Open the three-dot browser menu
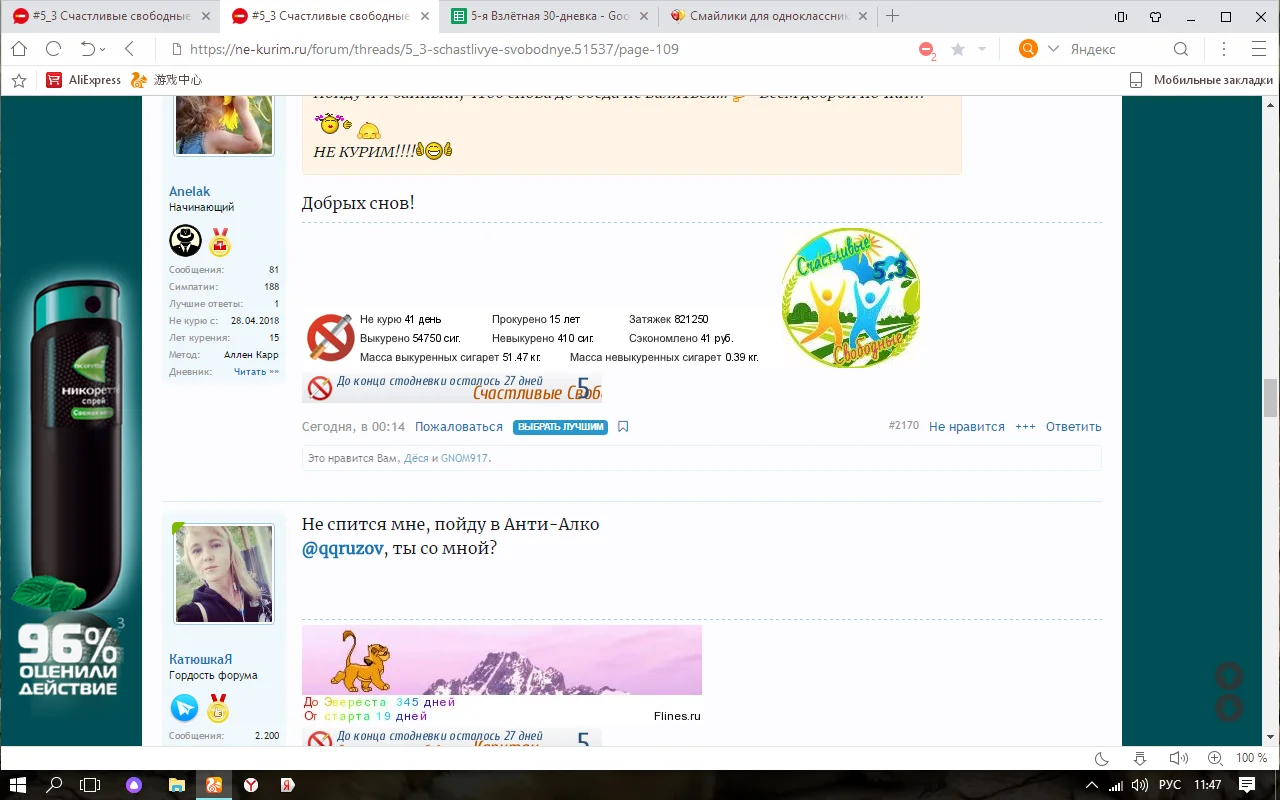Image resolution: width=1280 pixels, height=800 pixels. pyautogui.click(x=1223, y=48)
